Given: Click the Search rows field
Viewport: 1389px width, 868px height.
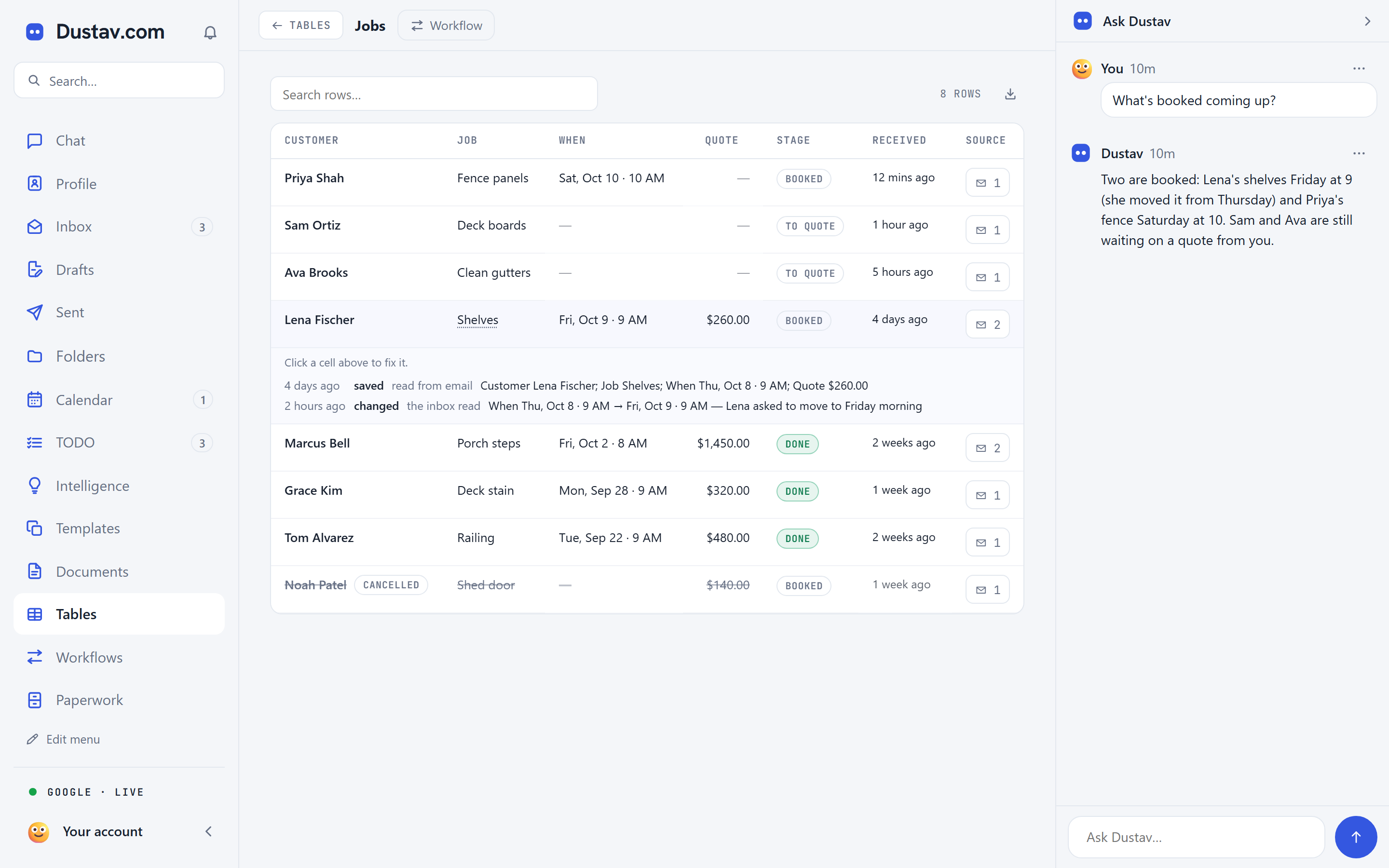Looking at the screenshot, I should pos(434,94).
